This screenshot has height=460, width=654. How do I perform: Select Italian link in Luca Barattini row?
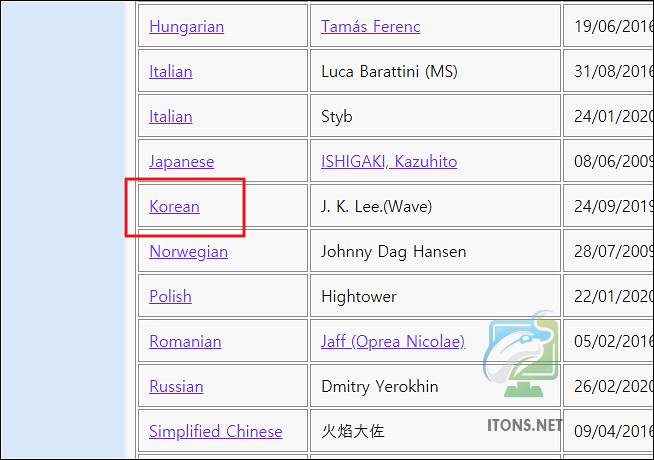(170, 72)
